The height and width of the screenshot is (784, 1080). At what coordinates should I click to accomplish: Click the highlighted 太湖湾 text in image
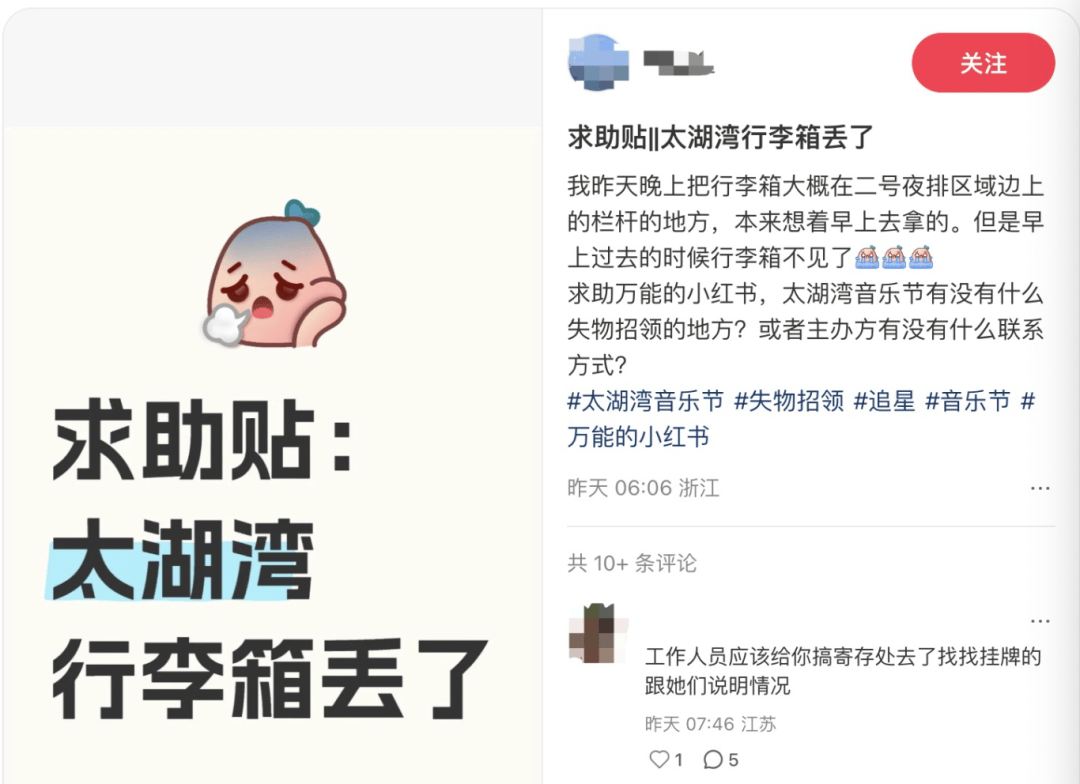[x=182, y=559]
